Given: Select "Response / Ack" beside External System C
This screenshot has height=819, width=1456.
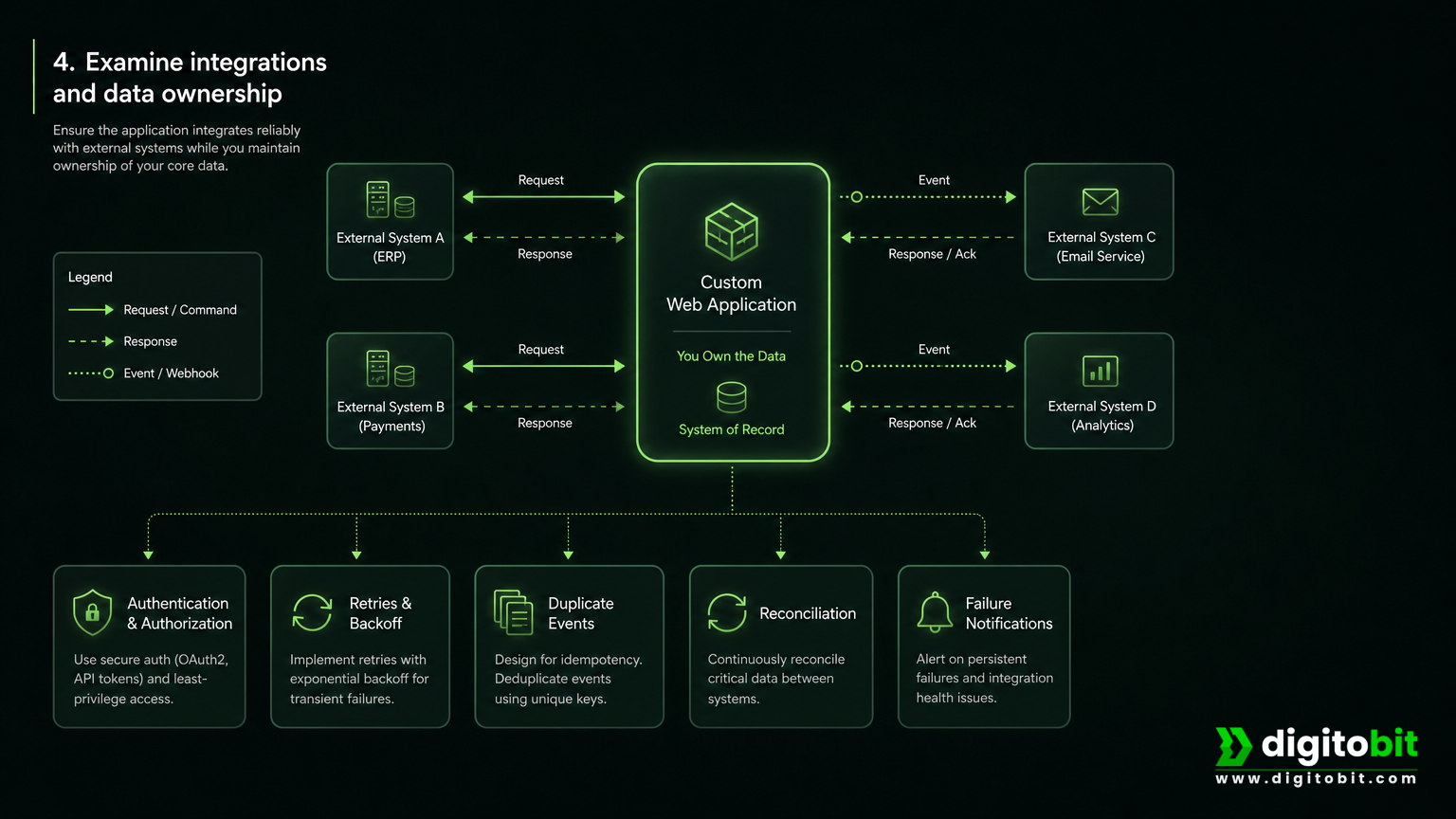Looking at the screenshot, I should coord(932,254).
